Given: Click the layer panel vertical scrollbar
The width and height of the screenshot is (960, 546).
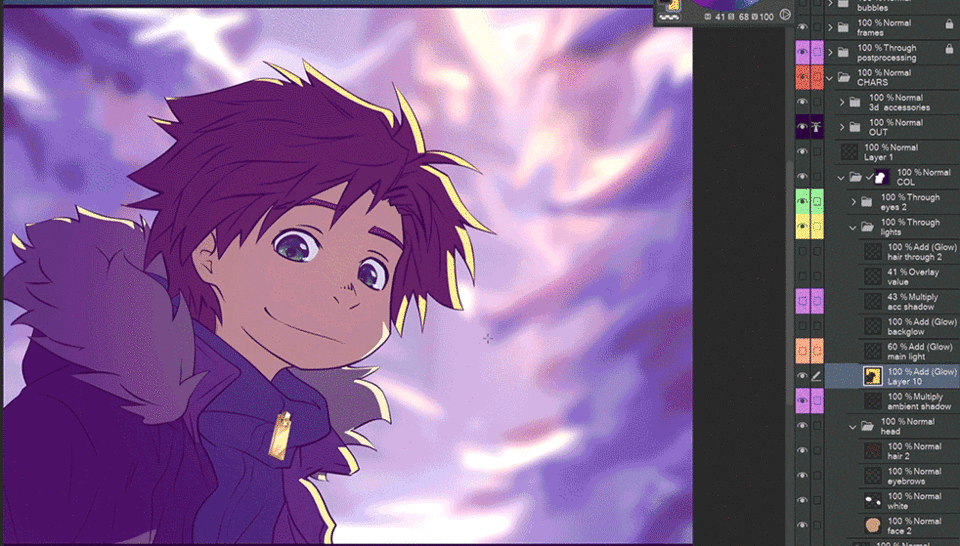Looking at the screenshot, I should pos(790,282).
